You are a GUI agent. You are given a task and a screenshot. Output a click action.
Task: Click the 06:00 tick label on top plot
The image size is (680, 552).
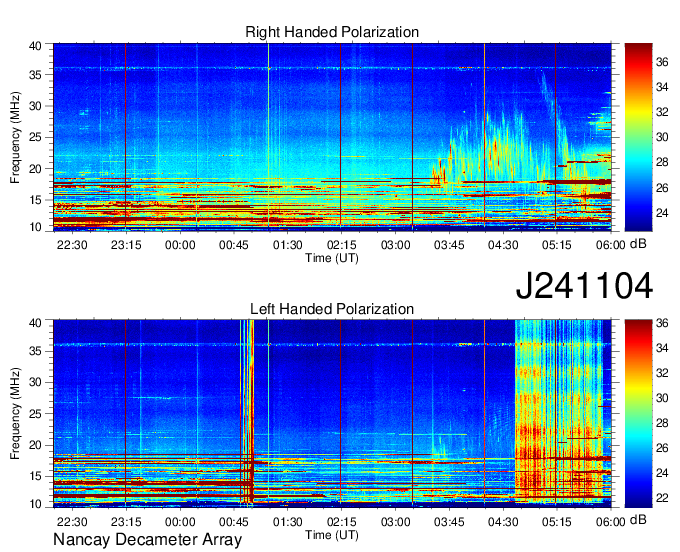pos(611,245)
